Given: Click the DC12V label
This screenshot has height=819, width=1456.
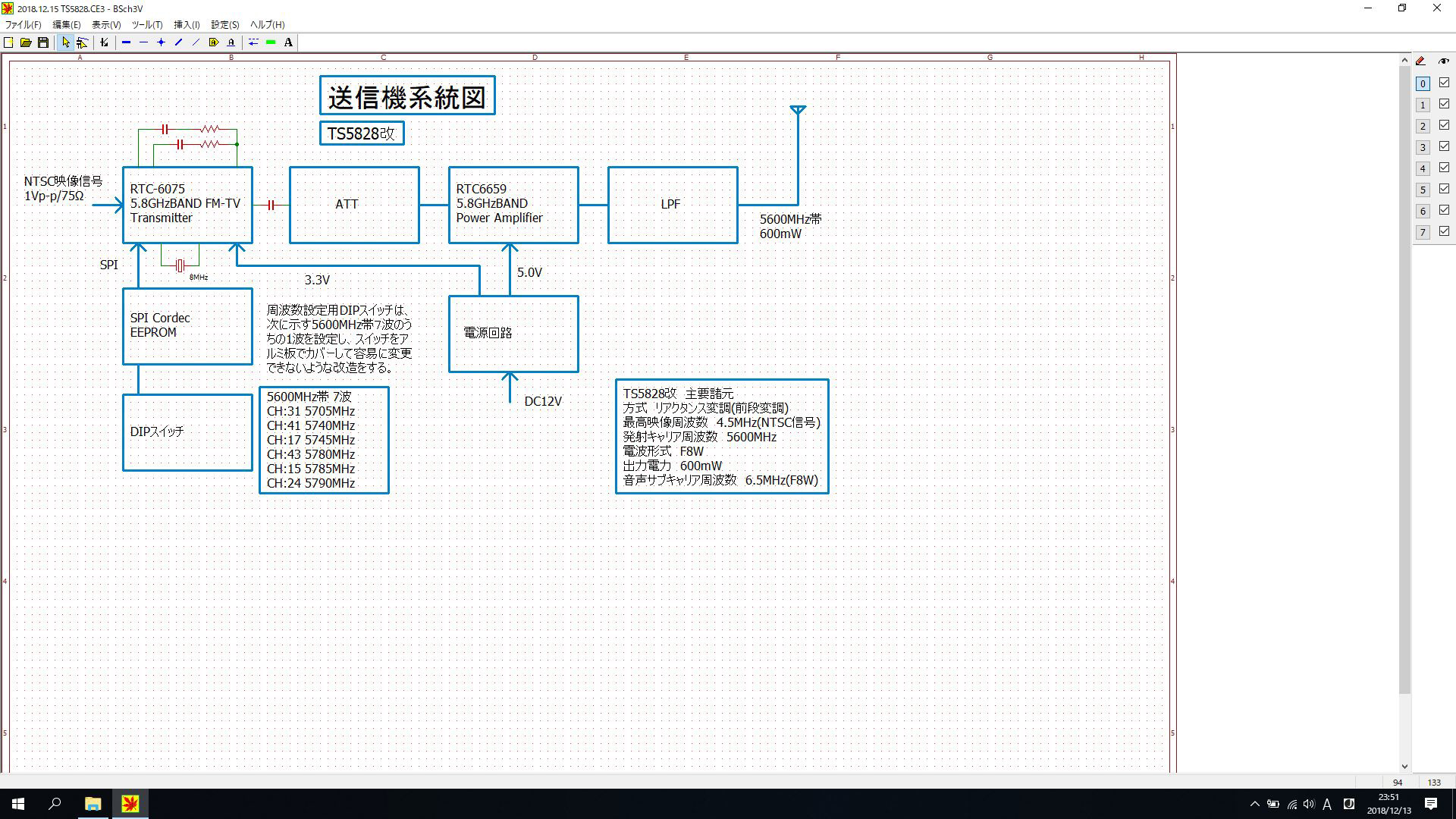Looking at the screenshot, I should pyautogui.click(x=543, y=401).
